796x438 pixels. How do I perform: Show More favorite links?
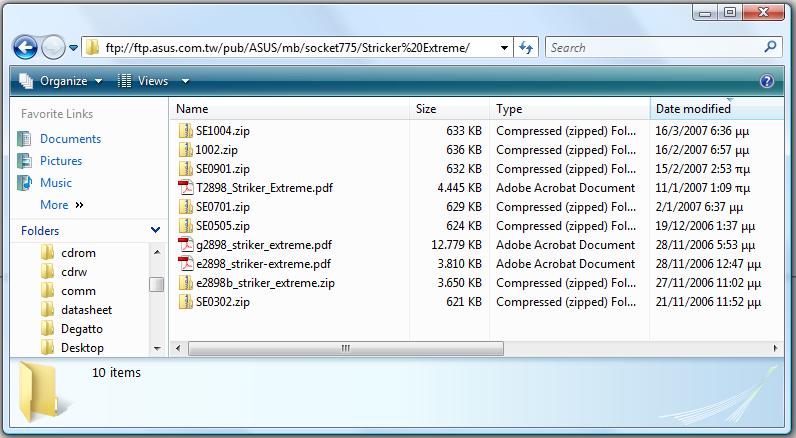click(61, 205)
